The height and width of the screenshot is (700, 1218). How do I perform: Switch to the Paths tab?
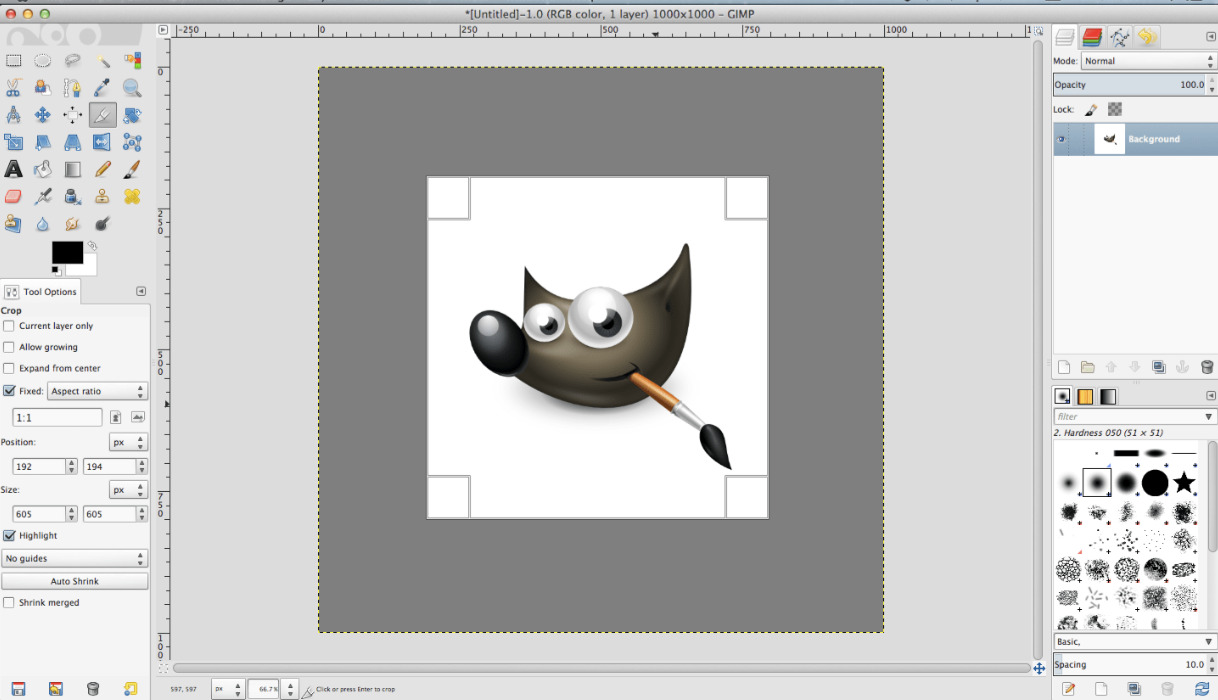1119,37
